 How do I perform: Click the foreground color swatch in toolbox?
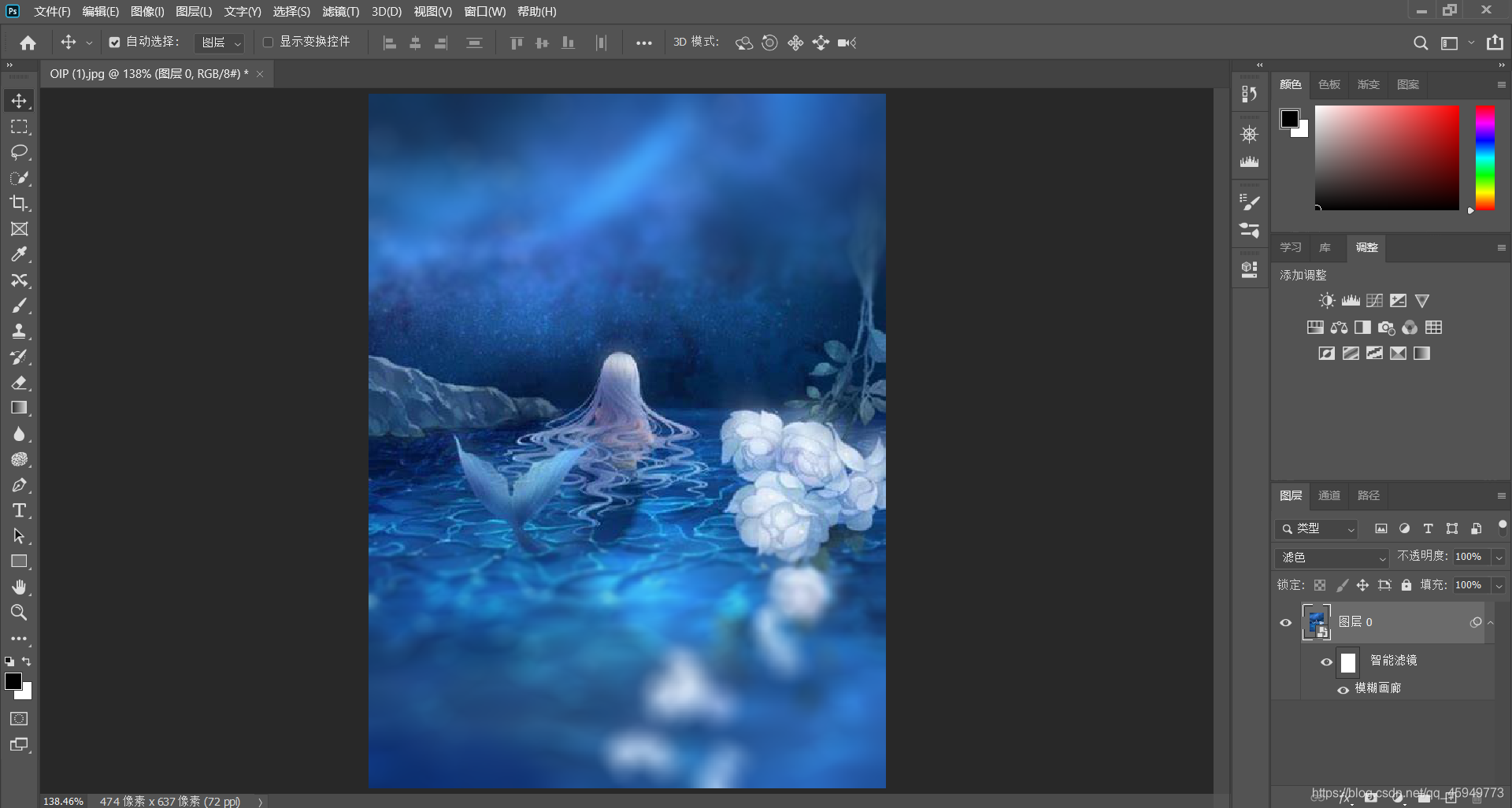13,681
